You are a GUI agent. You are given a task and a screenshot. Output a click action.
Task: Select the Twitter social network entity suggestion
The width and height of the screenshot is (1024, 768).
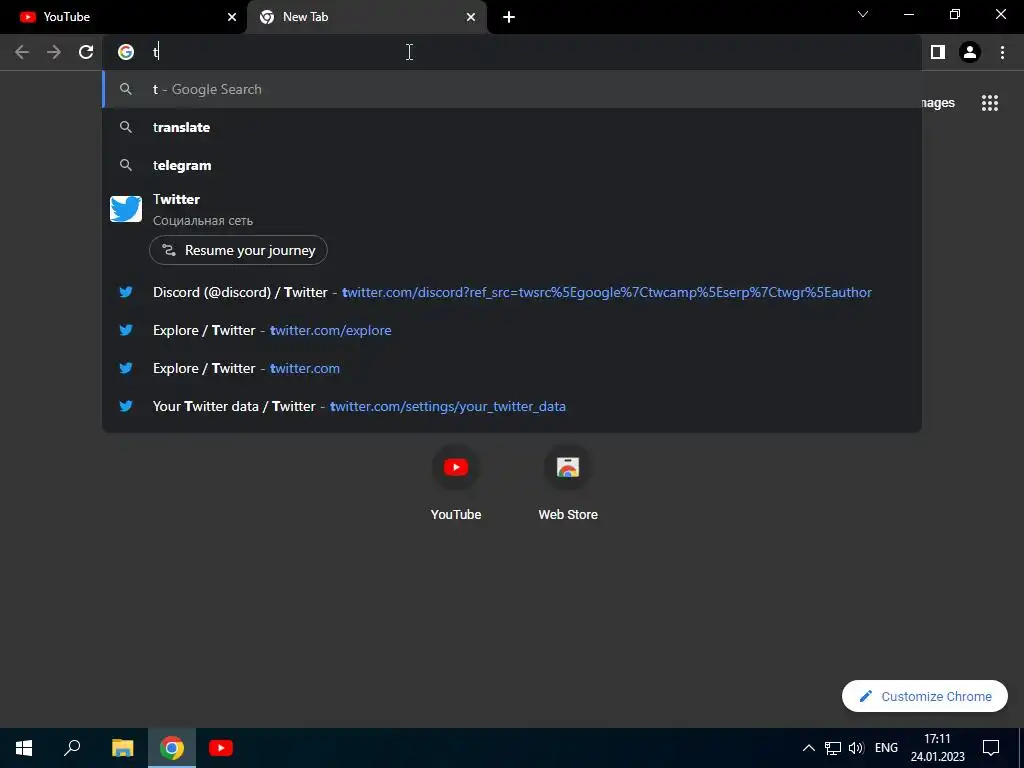pos(512,210)
